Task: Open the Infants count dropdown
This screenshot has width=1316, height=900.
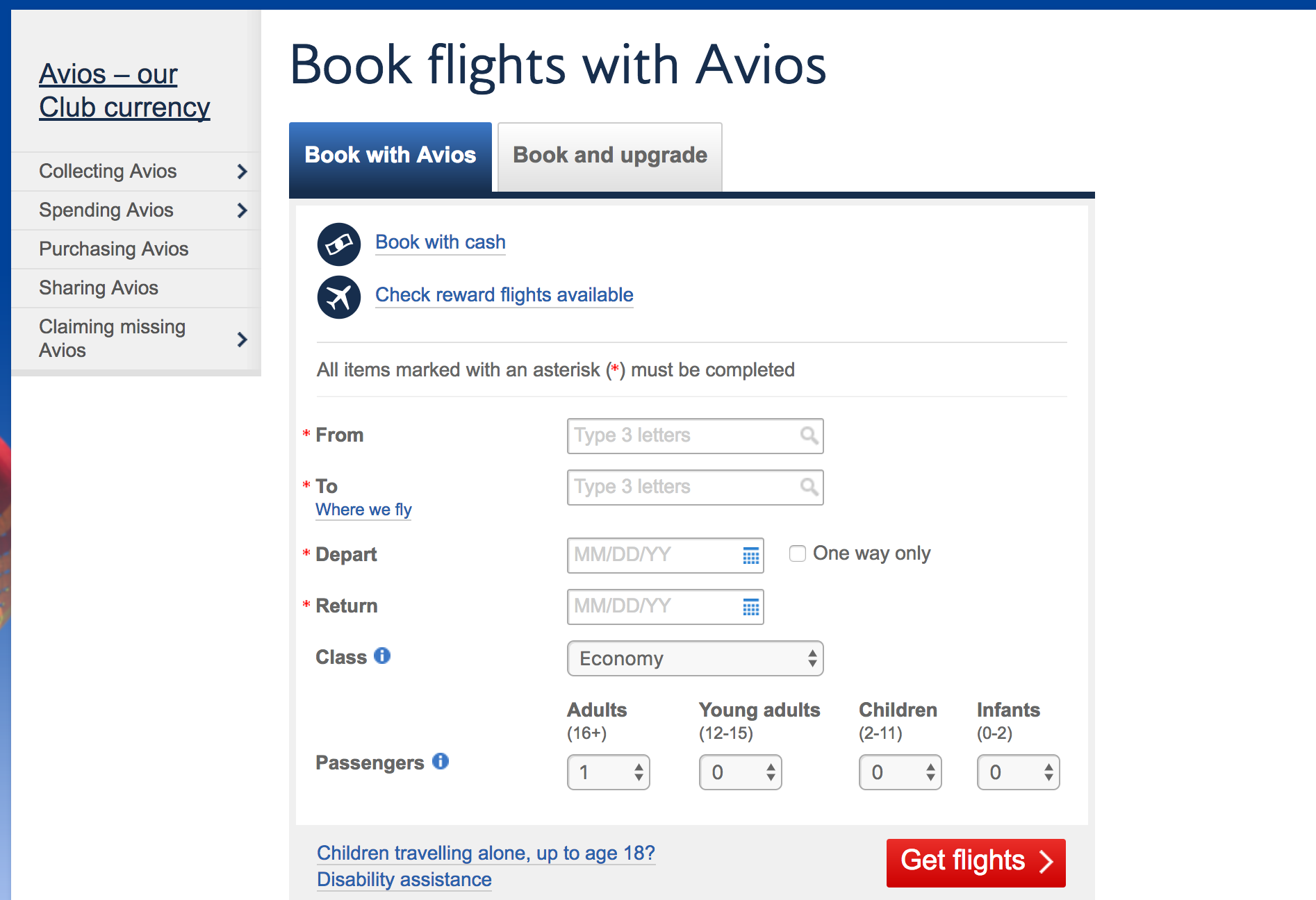Action: [1019, 772]
